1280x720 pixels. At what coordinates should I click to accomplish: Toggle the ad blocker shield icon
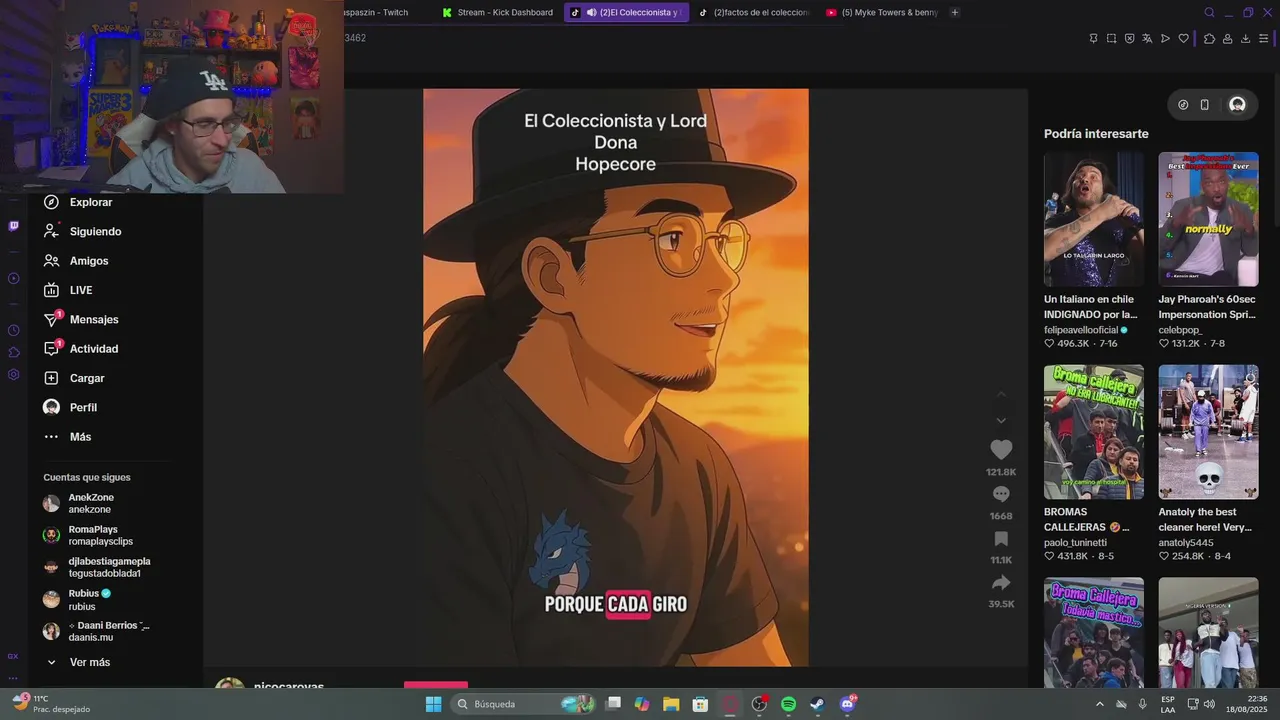click(x=1129, y=38)
